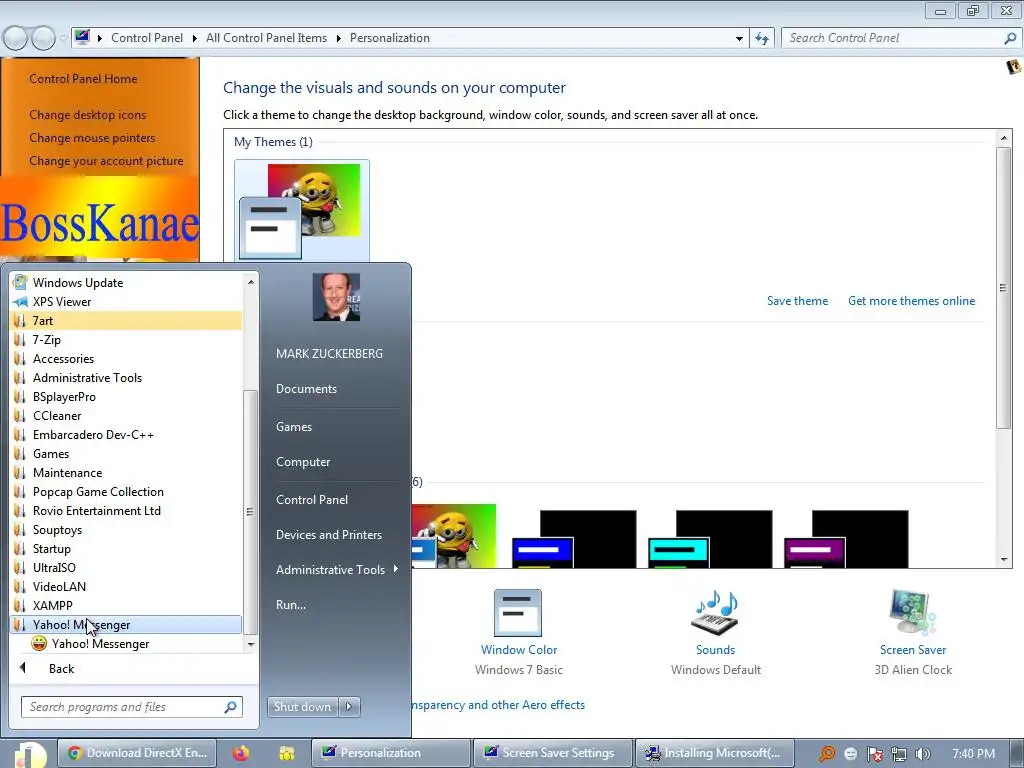
Task: Open Control Panel Home link
Action: (x=83, y=78)
